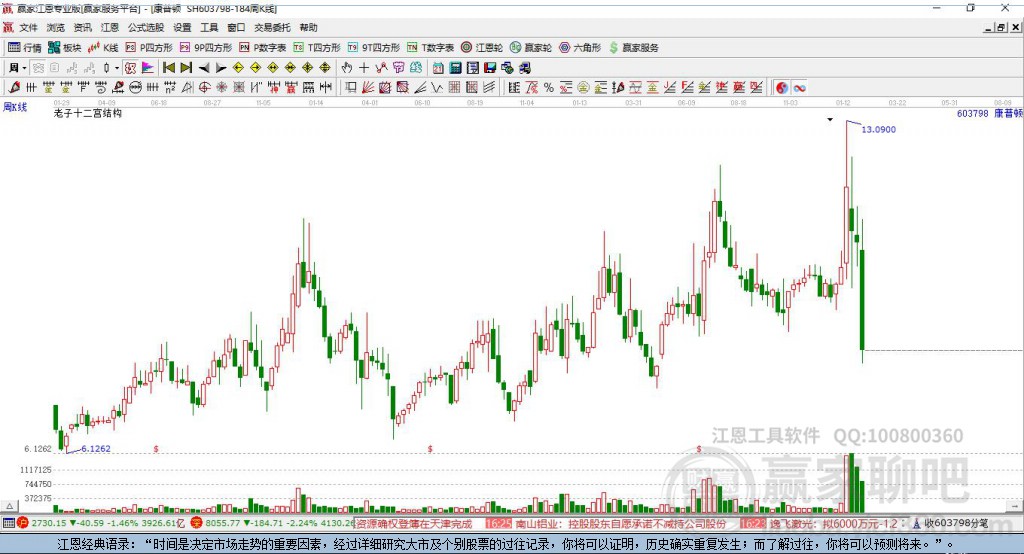The height and width of the screenshot is (554, 1024).
Task: Click the save floppy disk icon
Action: pos(490,68)
